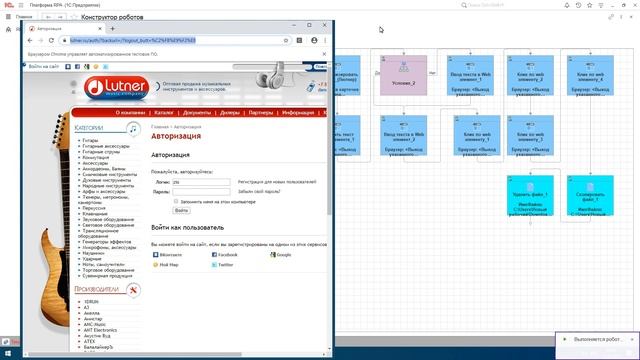Open the Документы menu item
The image size is (640, 360).
coord(197,113)
